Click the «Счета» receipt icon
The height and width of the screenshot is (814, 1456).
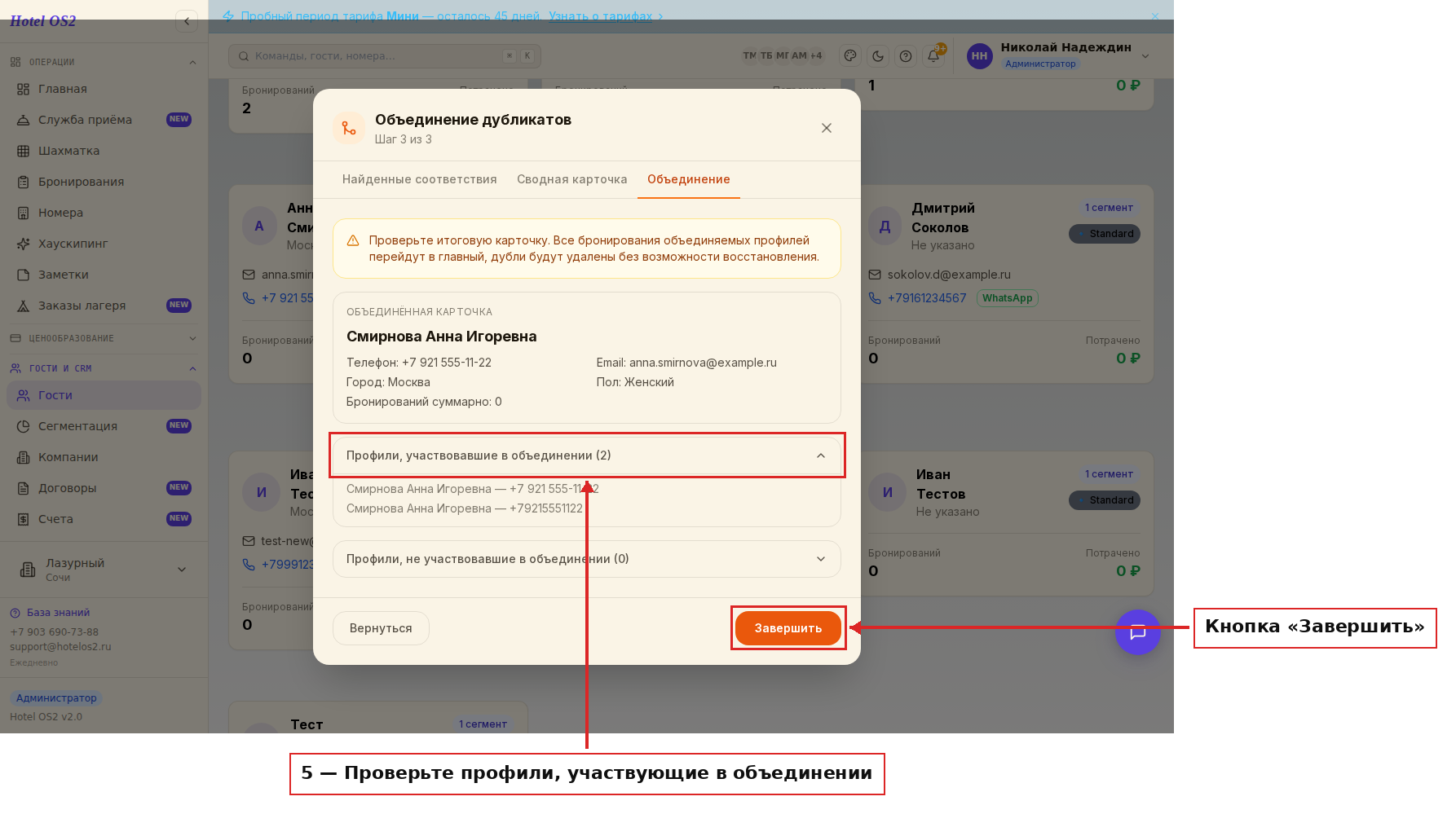coord(24,519)
